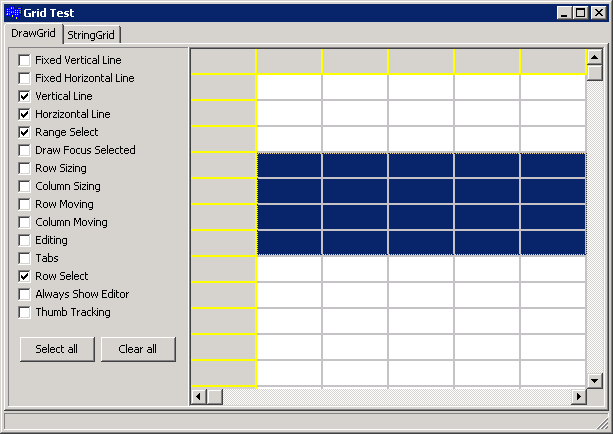Click the Grid Test title bar icon
This screenshot has width=613, height=434.
click(13, 13)
